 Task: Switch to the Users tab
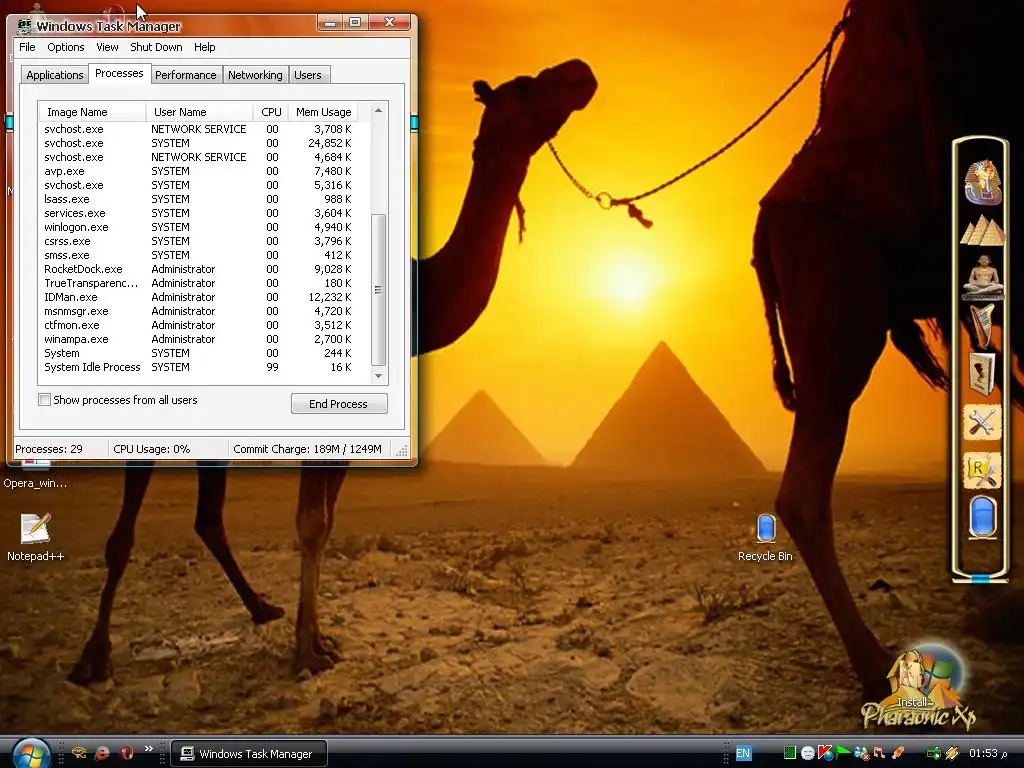pos(308,75)
